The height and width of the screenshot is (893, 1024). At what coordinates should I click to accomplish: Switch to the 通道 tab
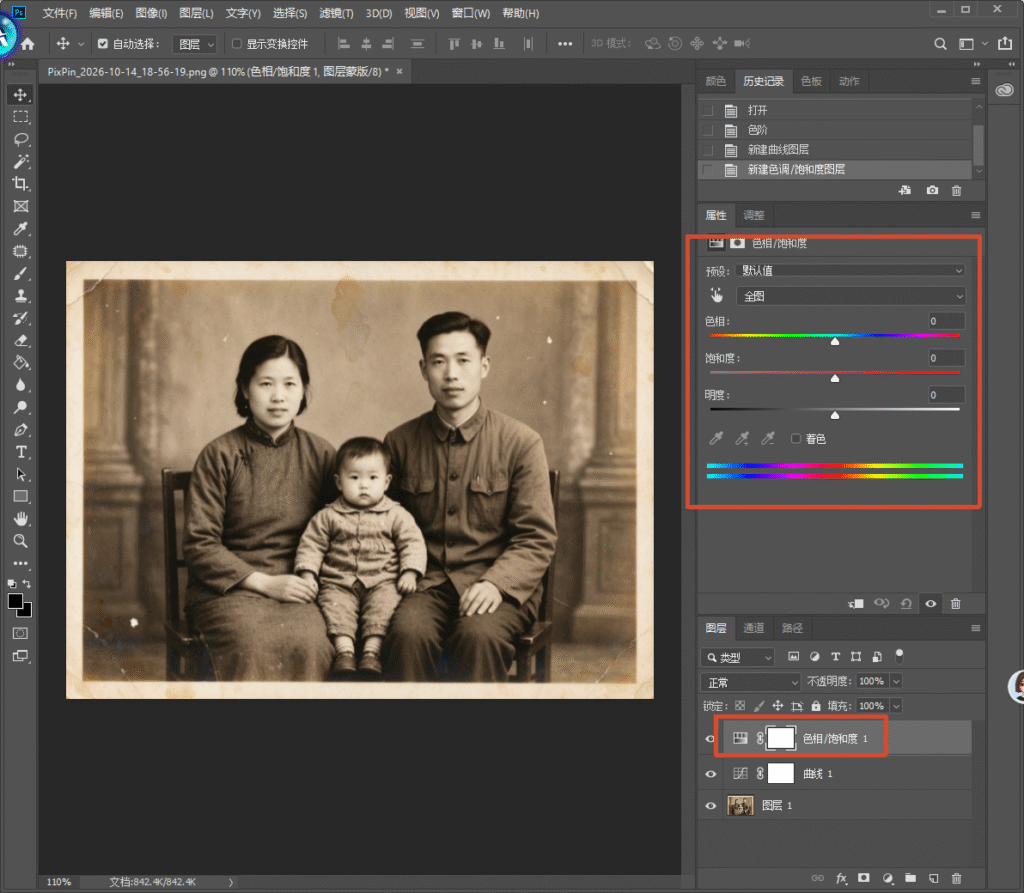pos(754,628)
